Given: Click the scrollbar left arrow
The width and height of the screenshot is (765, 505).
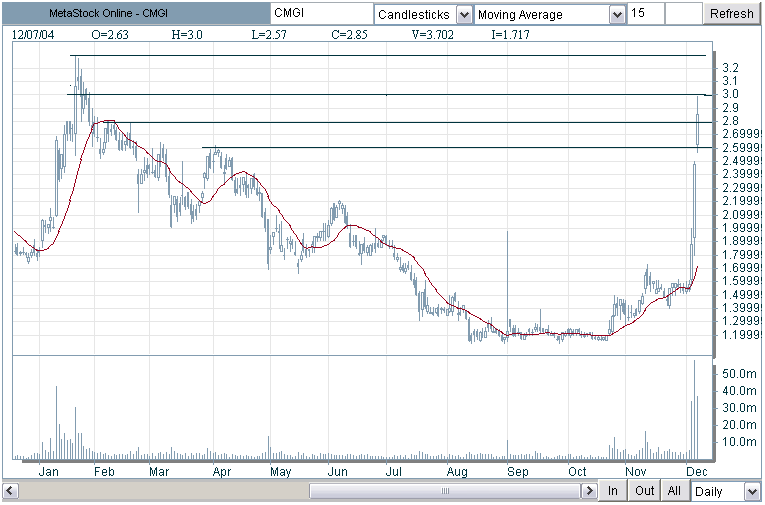Looking at the screenshot, I should (10, 491).
